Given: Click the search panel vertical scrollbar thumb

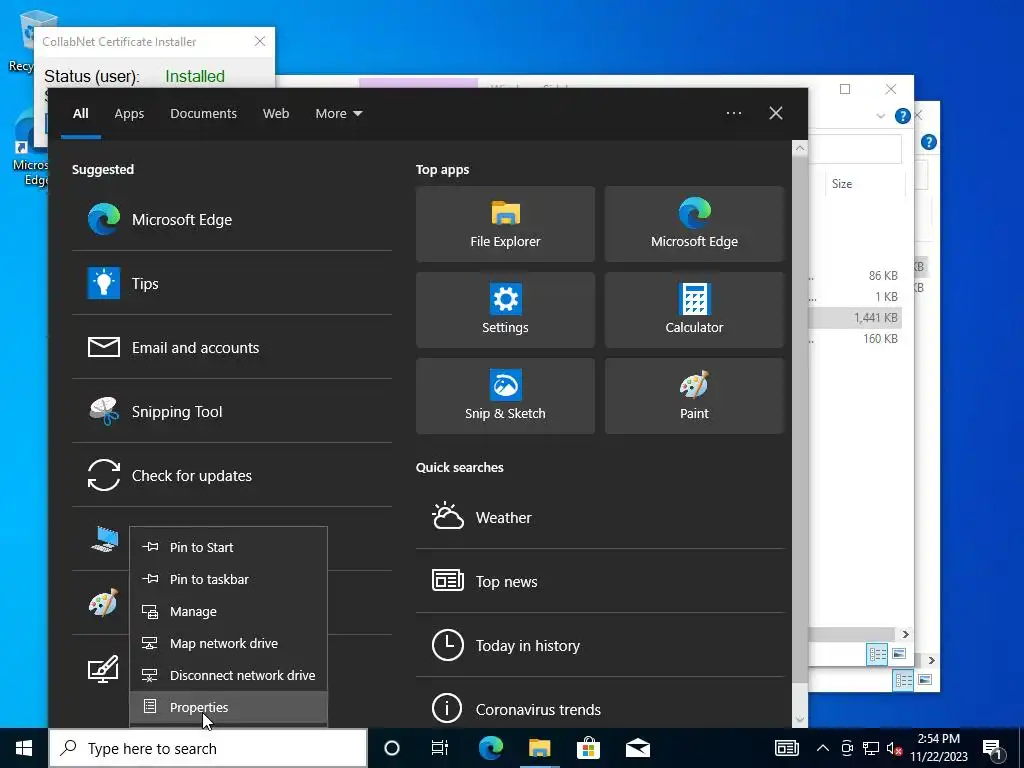Looking at the screenshot, I should pyautogui.click(x=799, y=418).
